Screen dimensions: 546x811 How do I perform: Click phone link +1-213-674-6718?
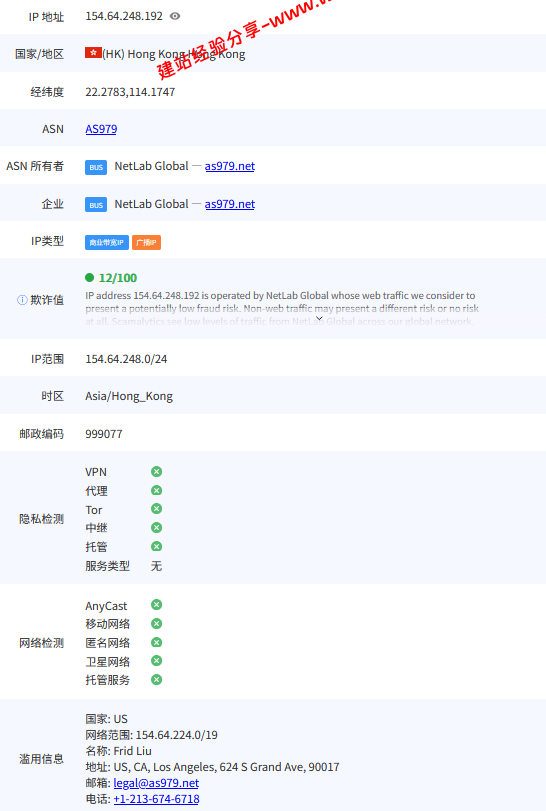(157, 799)
